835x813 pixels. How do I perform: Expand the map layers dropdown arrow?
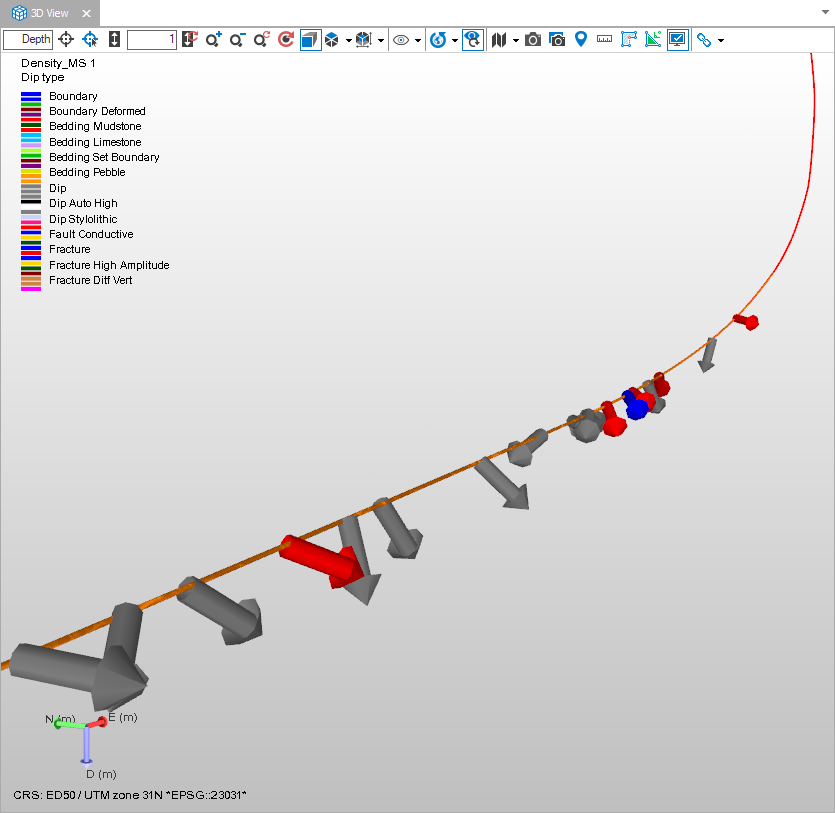[x=515, y=41]
